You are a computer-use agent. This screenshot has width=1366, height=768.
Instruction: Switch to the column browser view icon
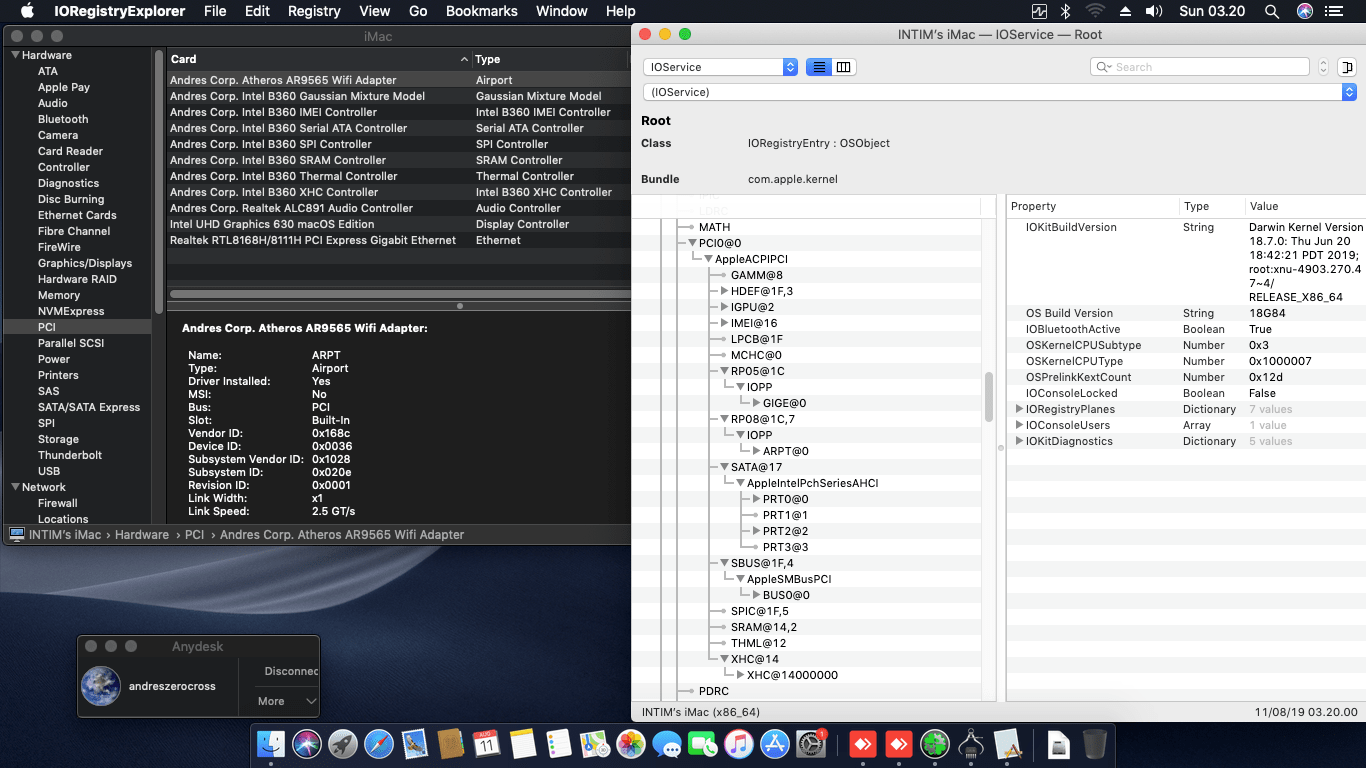pyautogui.click(x=844, y=67)
